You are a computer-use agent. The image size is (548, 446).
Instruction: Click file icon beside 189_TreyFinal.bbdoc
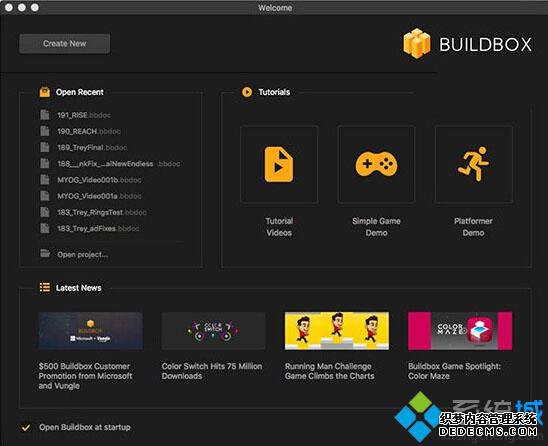[45, 147]
